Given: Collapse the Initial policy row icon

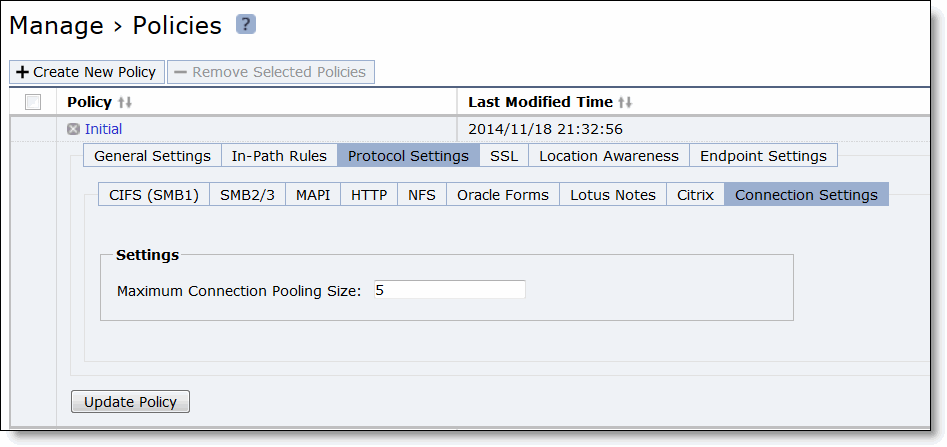Looking at the screenshot, I should 74,129.
